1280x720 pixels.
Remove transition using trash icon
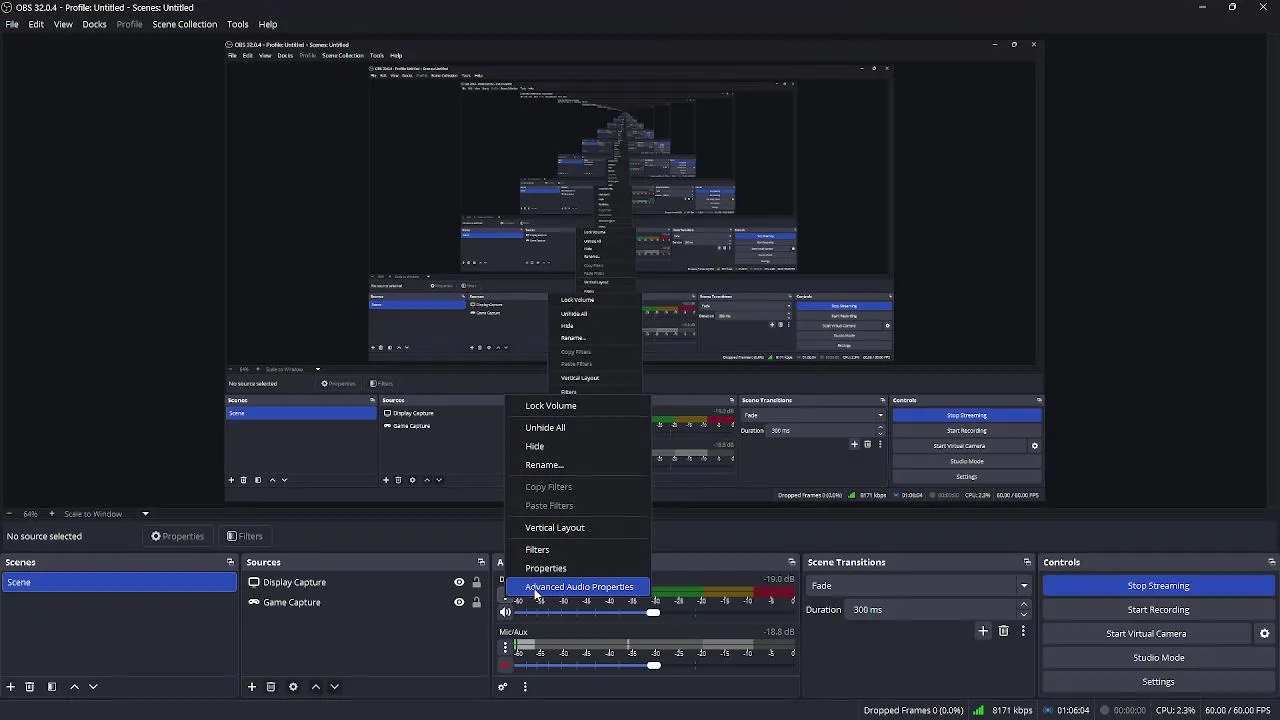[x=1003, y=631]
